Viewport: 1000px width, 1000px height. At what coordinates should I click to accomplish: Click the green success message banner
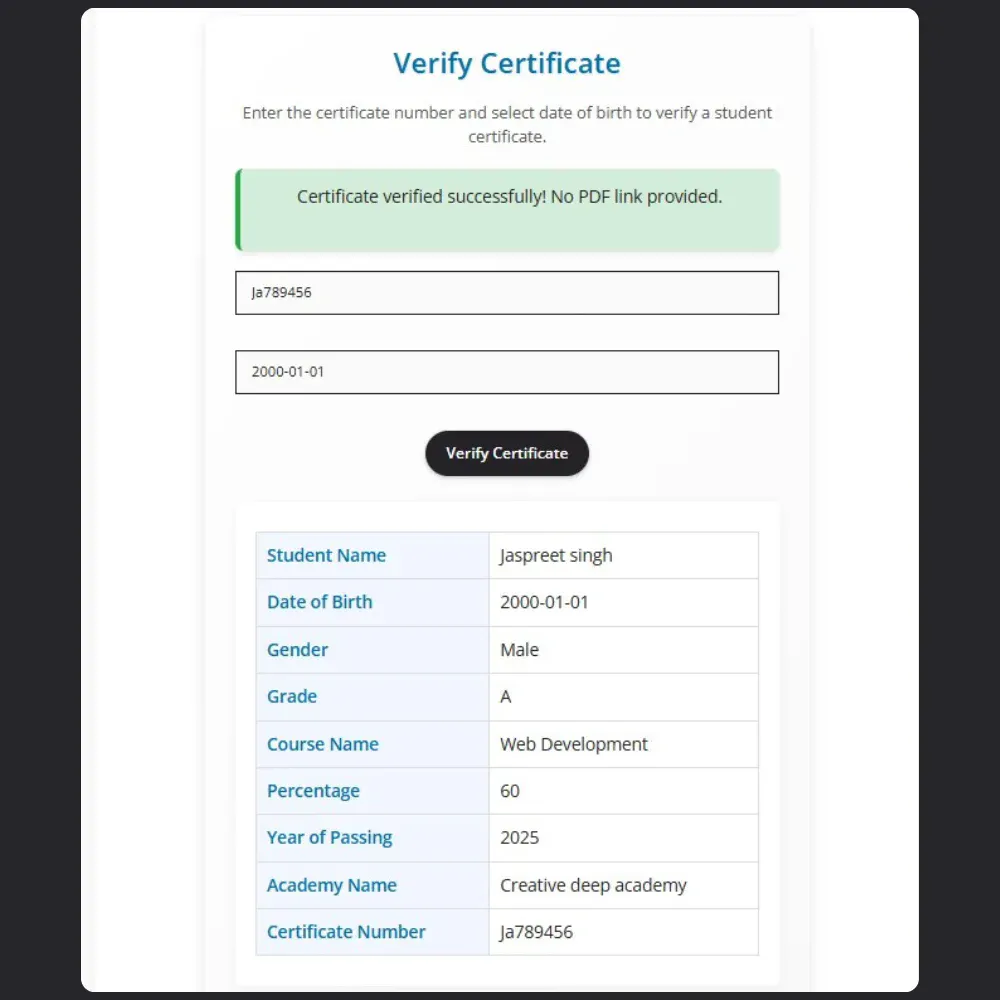point(506,210)
